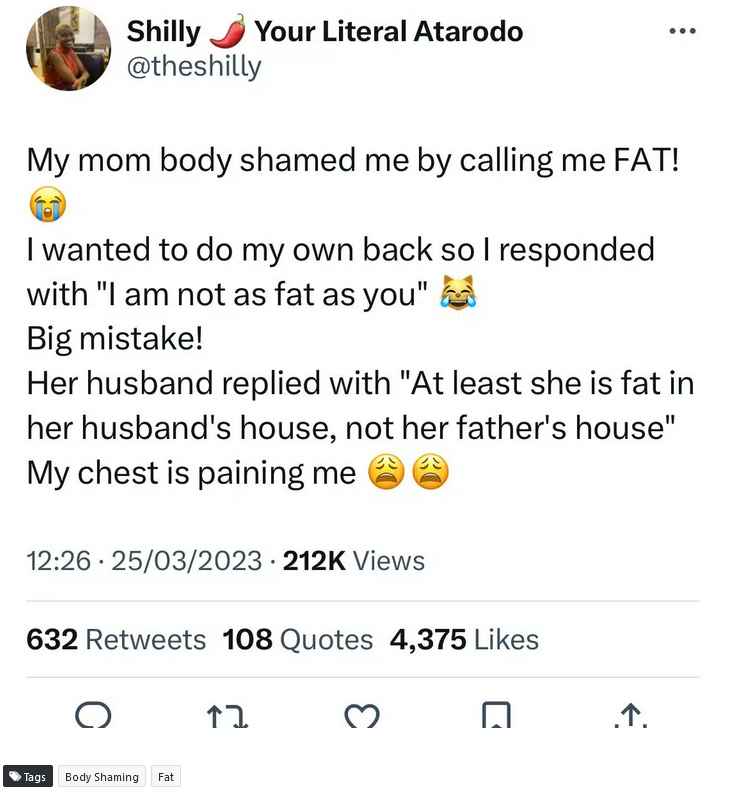View the 632 Retweets list
731x800 pixels.
coord(116,639)
